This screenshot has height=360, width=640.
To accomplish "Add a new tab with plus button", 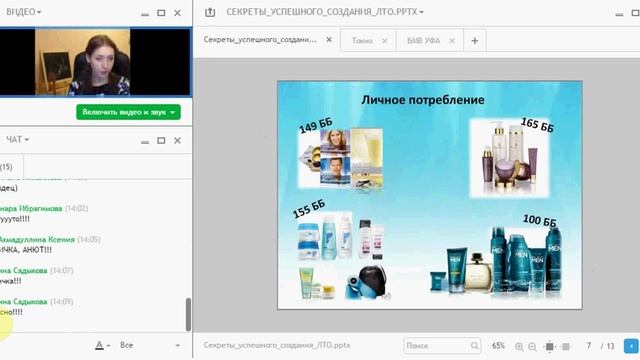I will click(x=475, y=41).
